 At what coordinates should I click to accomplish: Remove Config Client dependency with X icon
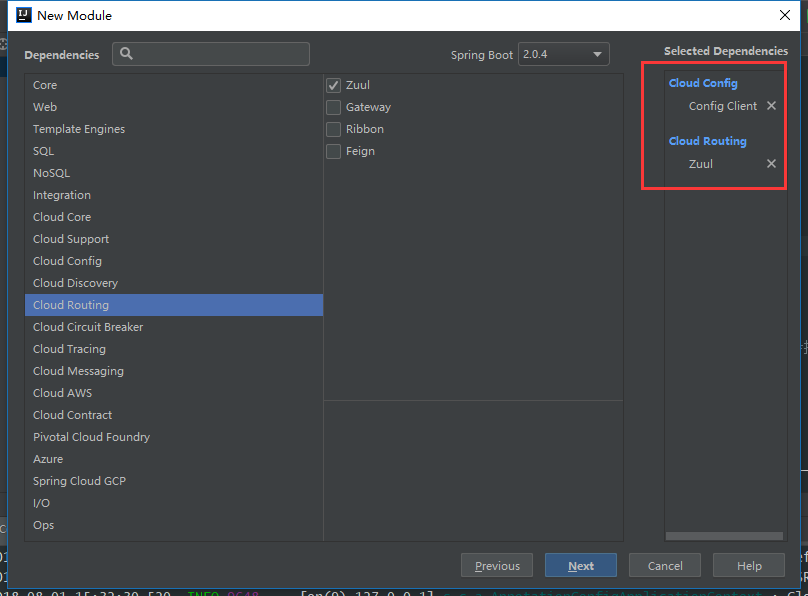(771, 106)
